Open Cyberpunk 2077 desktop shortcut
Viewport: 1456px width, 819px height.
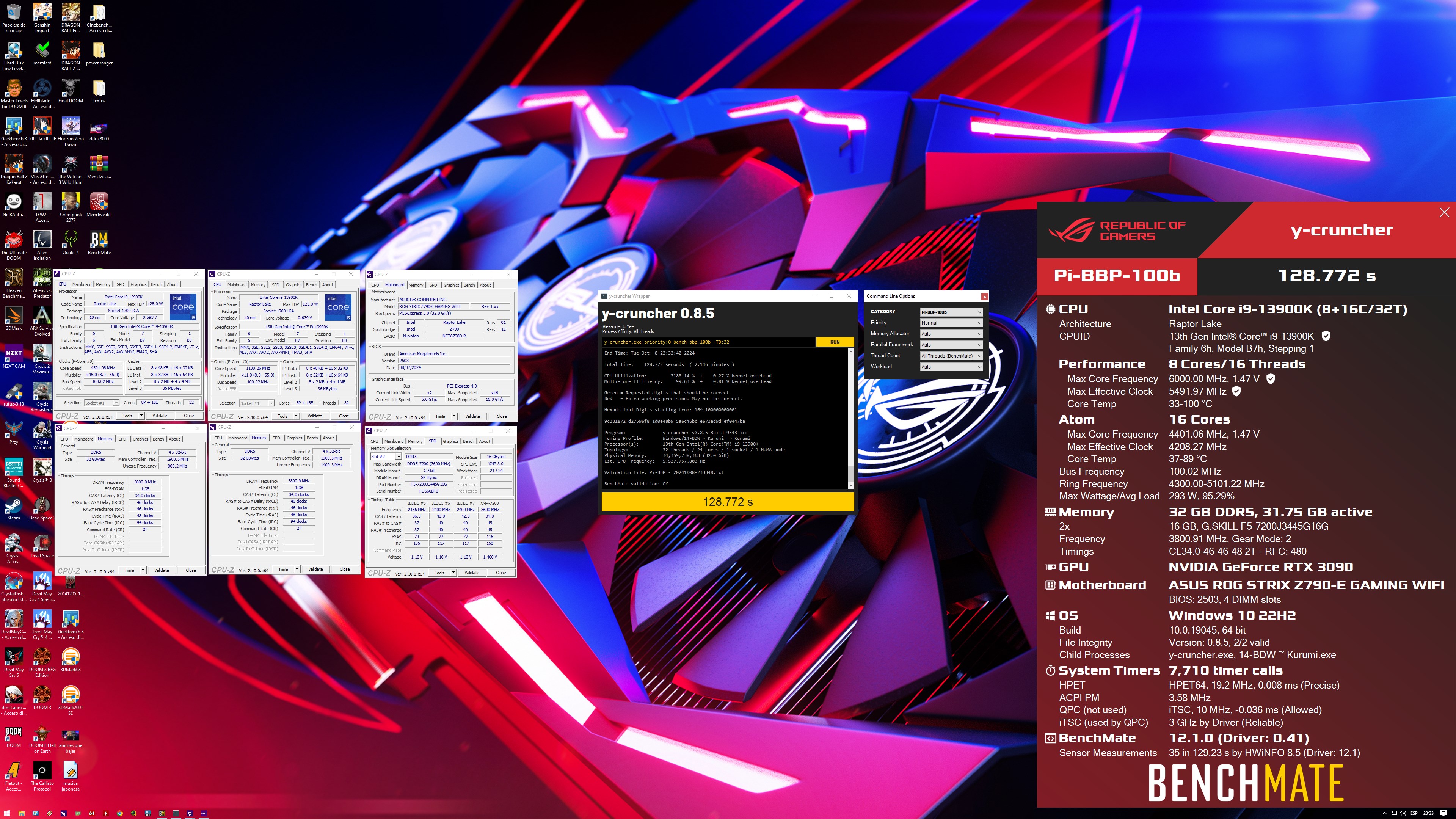[x=71, y=207]
